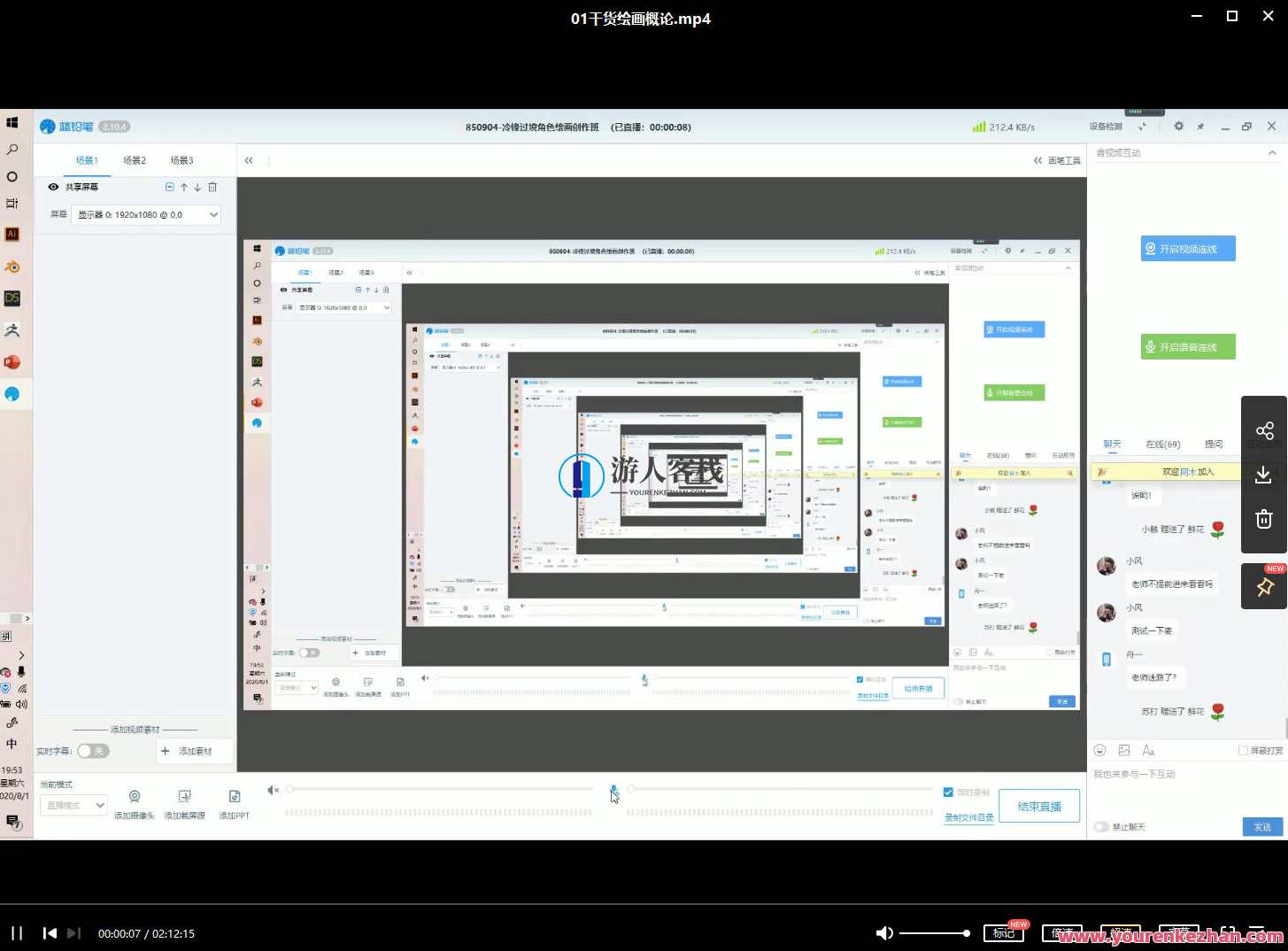Collapse the 音视频互动 panel chevron
This screenshot has width=1288, height=951.
tap(1272, 153)
